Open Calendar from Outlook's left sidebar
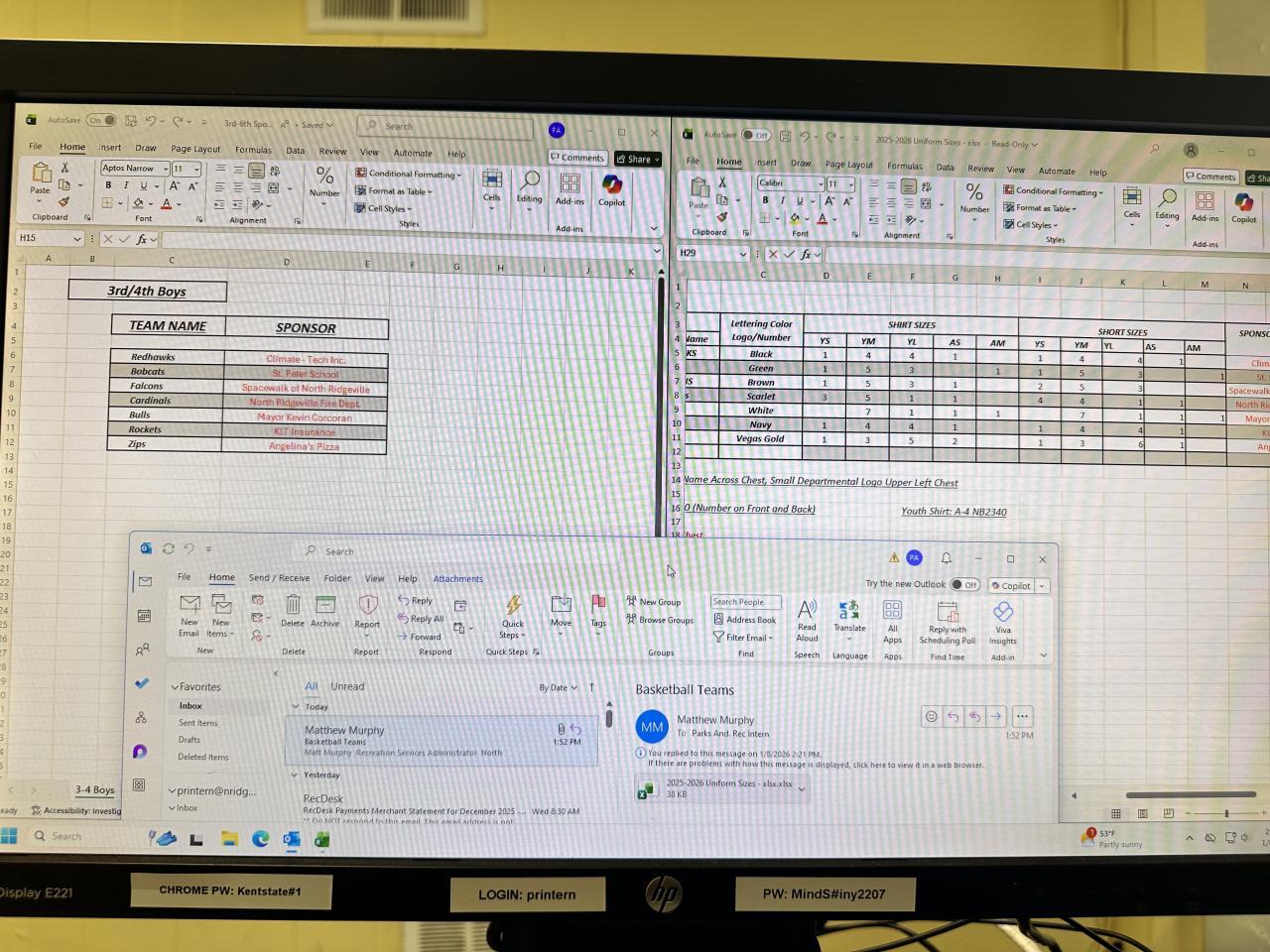This screenshot has width=1270, height=952. 144,616
